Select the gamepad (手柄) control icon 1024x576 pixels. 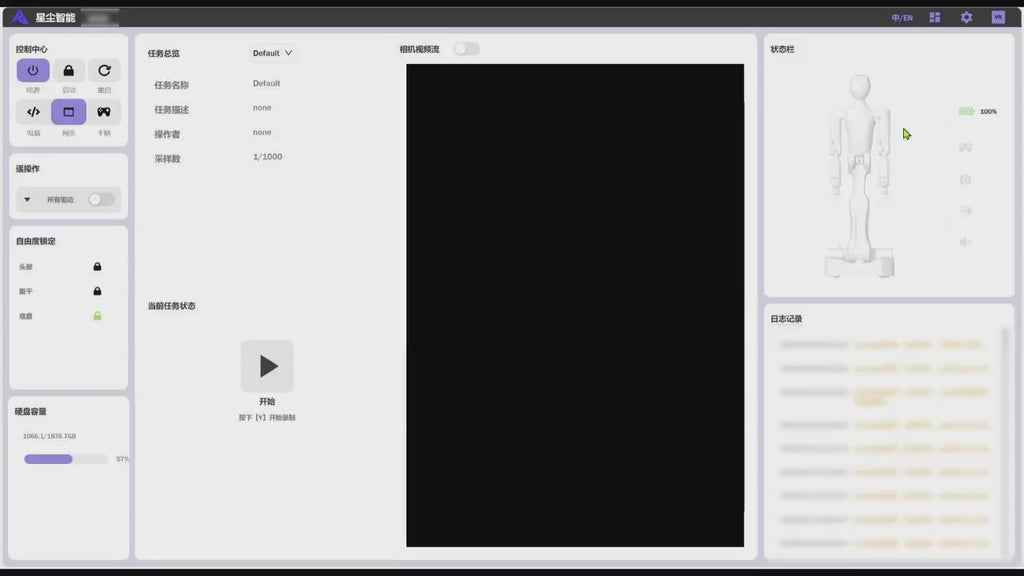coord(104,112)
